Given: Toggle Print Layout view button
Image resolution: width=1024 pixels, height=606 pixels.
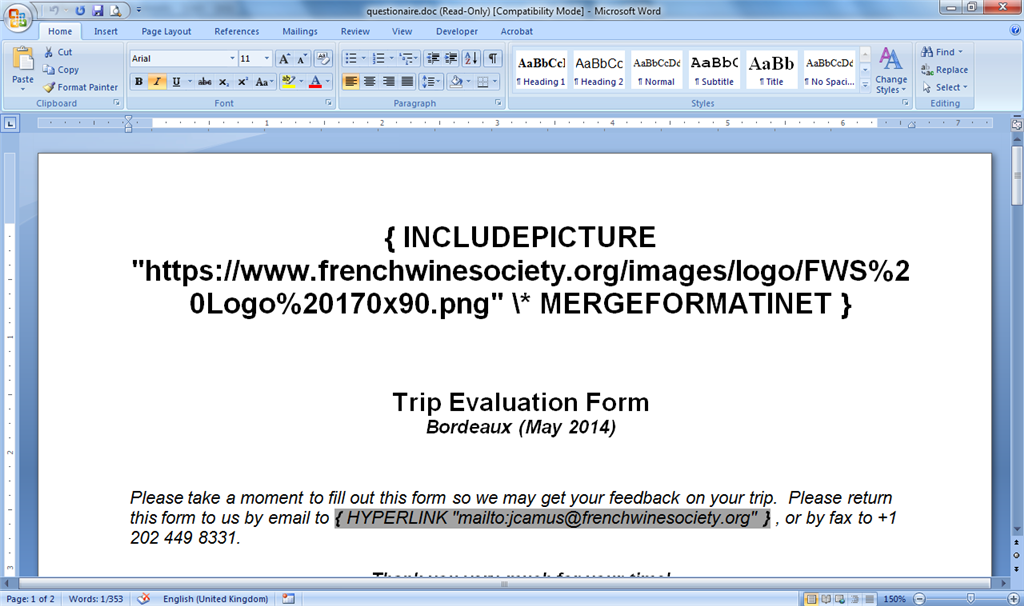Looking at the screenshot, I should 811,599.
